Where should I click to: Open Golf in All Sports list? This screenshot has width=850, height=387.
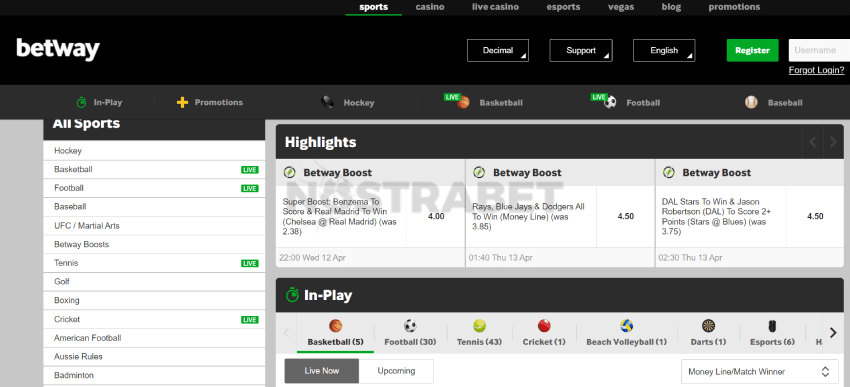tap(154, 282)
